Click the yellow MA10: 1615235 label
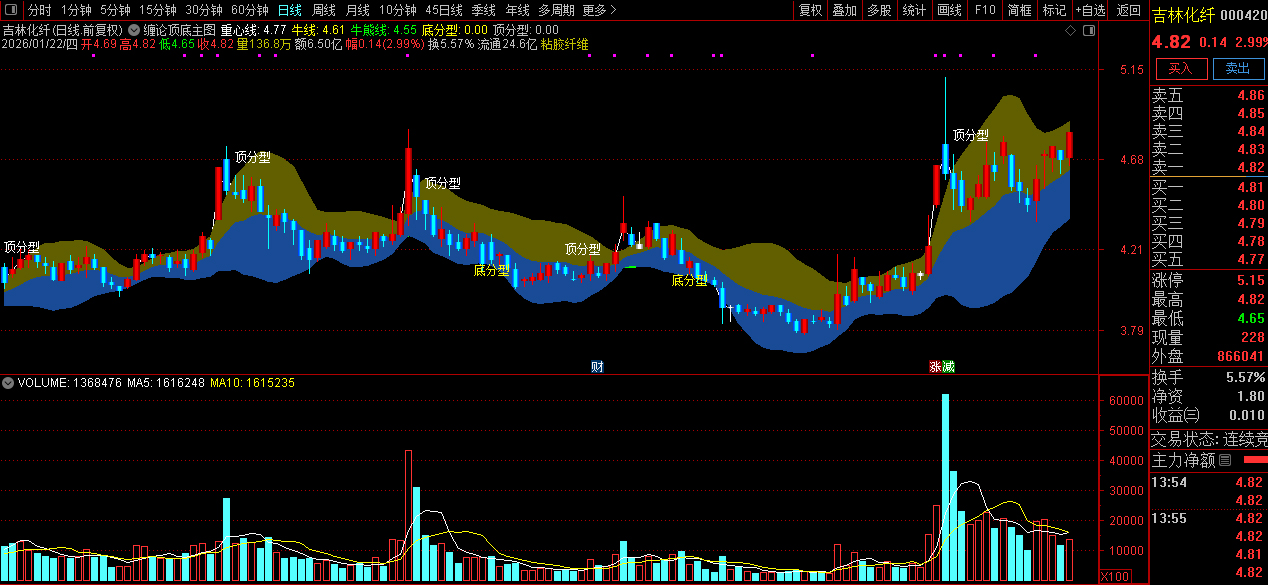The width and height of the screenshot is (1268, 585). point(252,383)
